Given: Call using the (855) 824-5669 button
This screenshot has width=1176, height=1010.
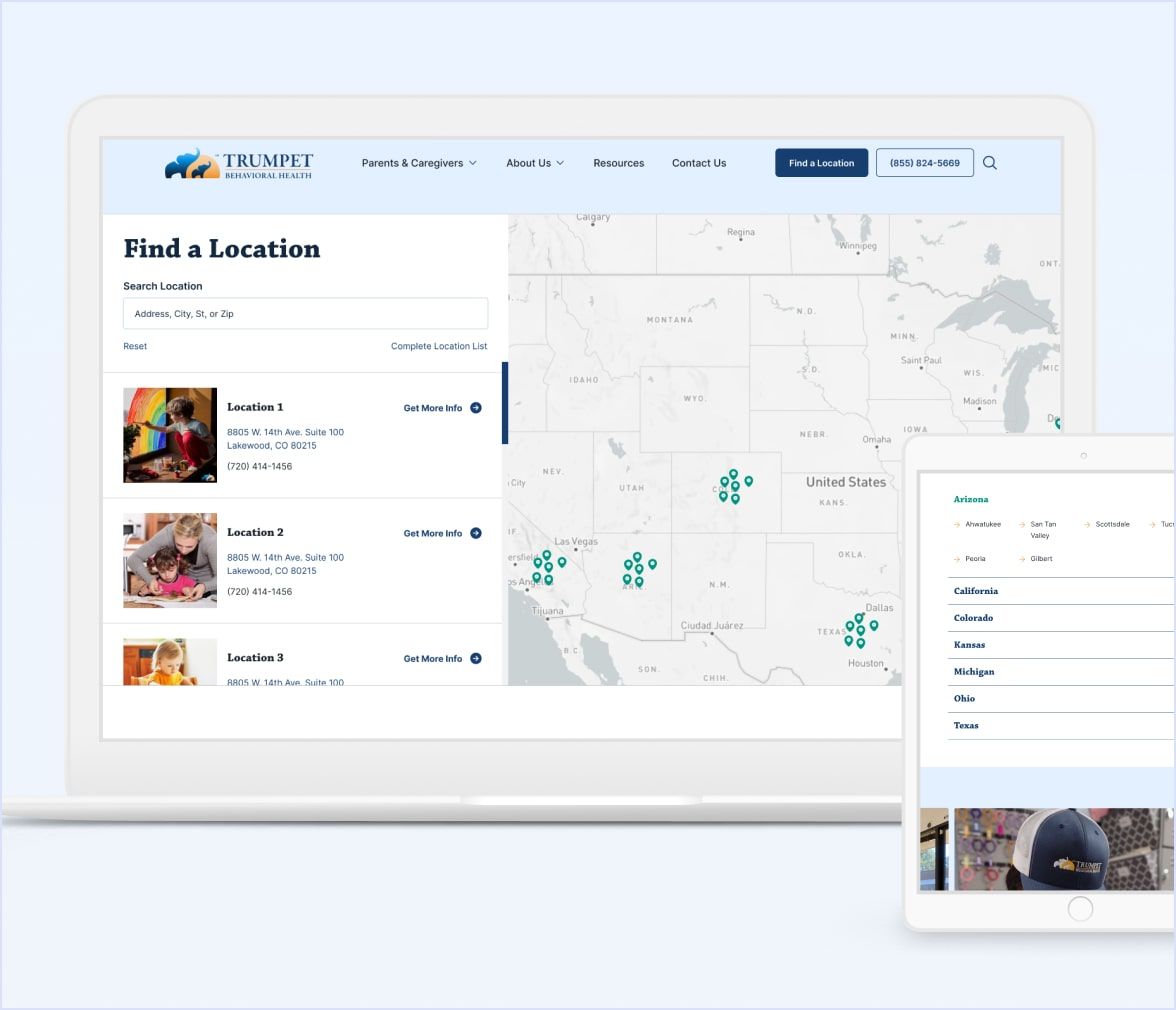Looking at the screenshot, I should point(925,163).
